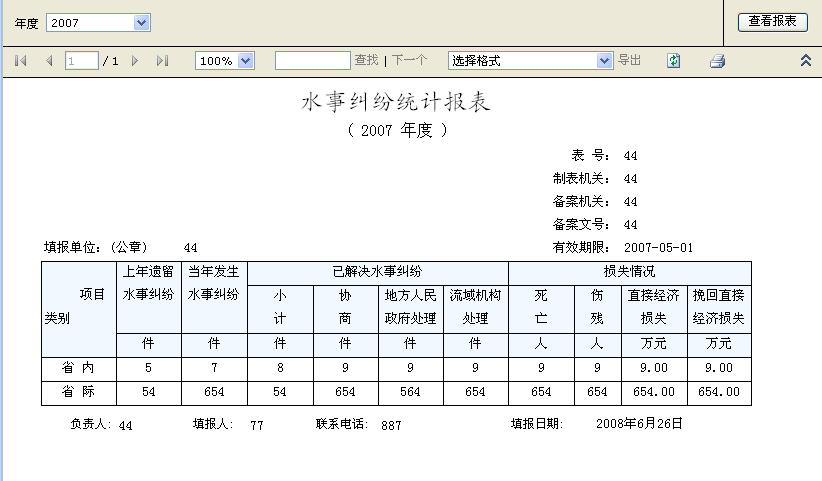
Task: Click the 查找 find link
Action: [366, 60]
